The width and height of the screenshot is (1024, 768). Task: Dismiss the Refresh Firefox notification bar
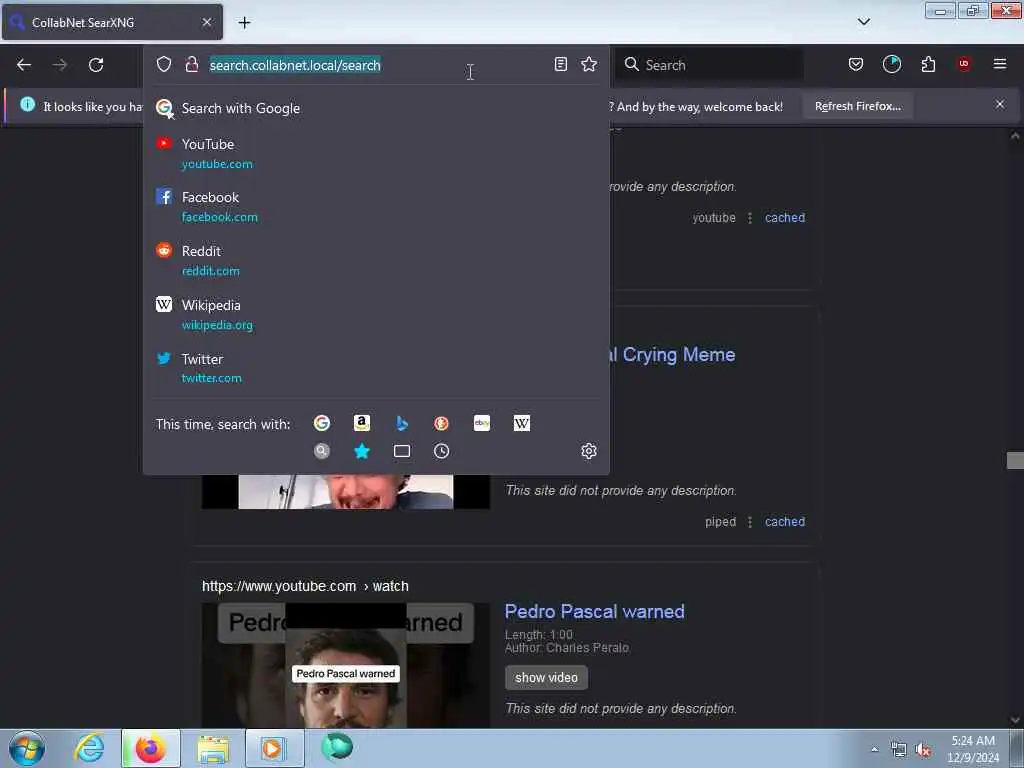999,104
